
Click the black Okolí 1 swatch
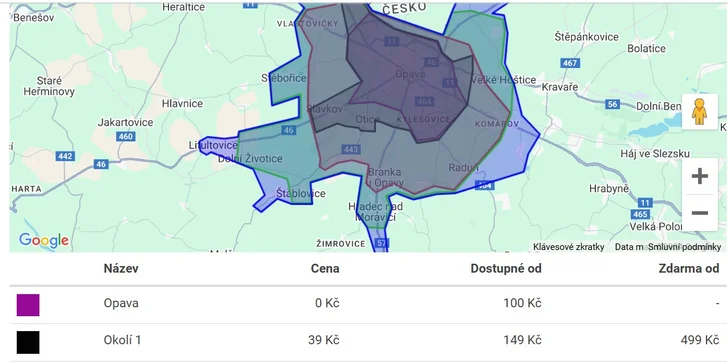28,342
